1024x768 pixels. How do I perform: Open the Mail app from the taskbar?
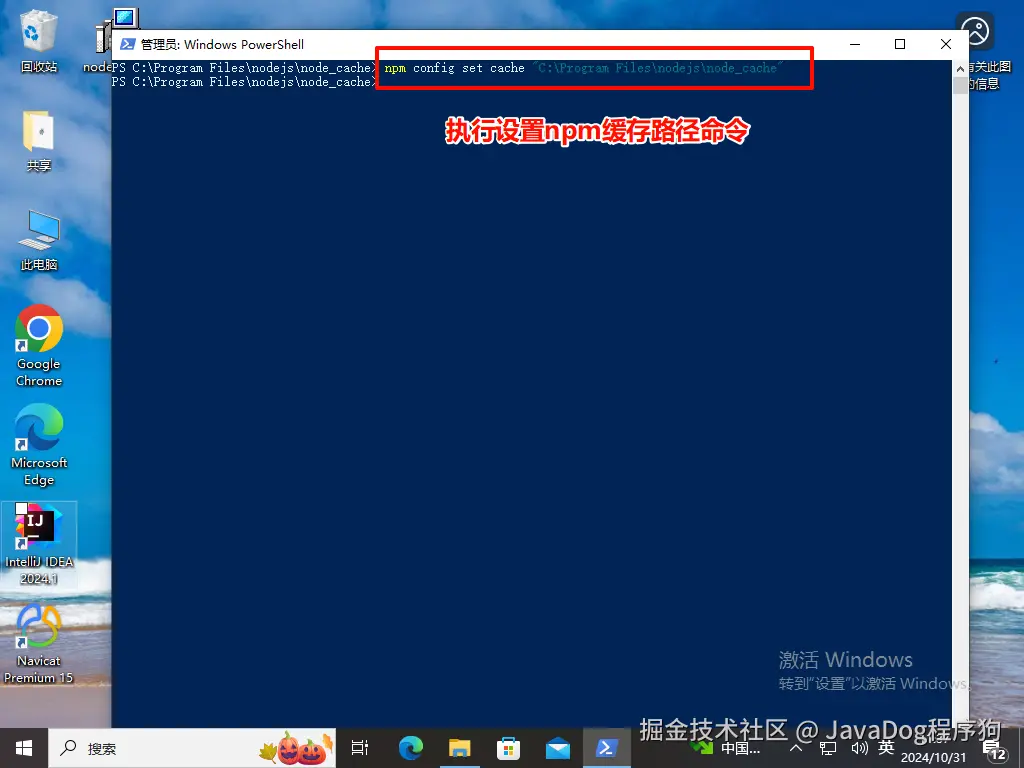point(558,748)
